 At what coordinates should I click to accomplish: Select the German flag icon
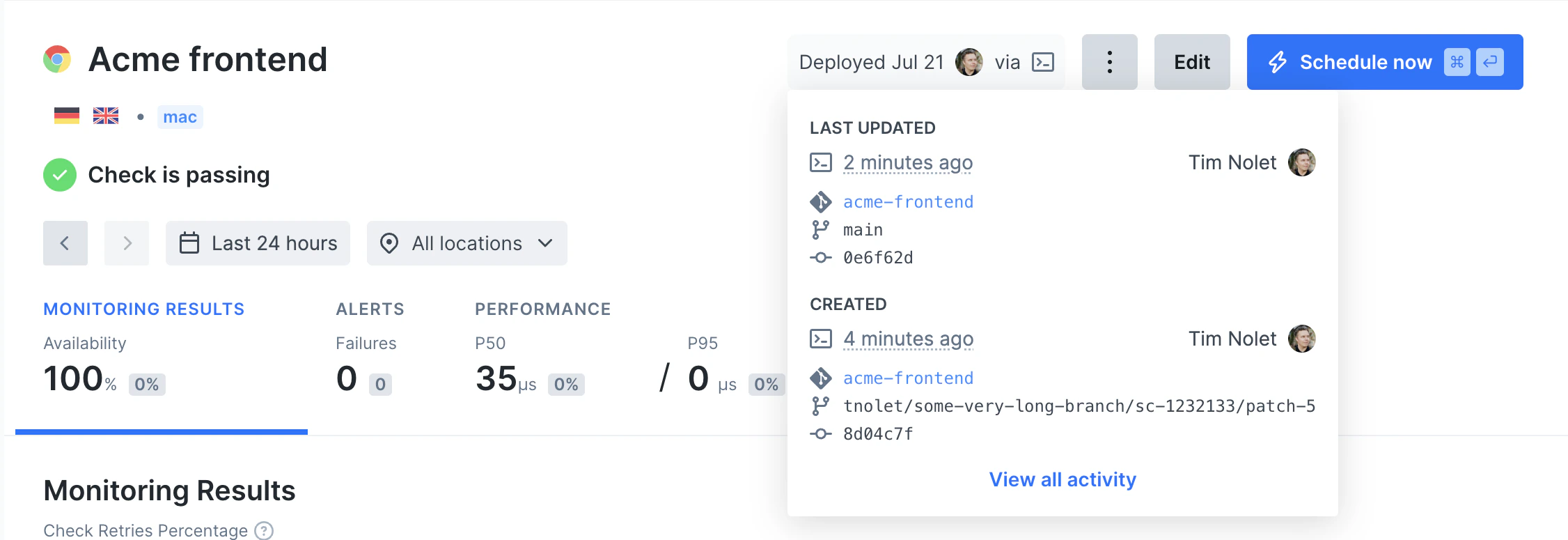point(67,115)
